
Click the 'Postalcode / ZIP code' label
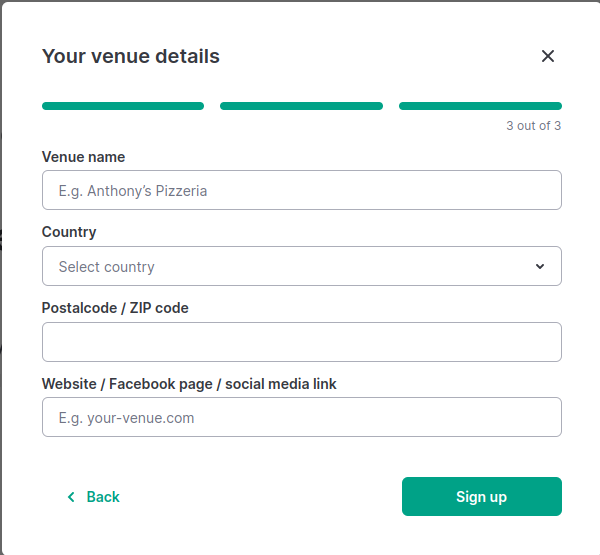click(x=115, y=308)
